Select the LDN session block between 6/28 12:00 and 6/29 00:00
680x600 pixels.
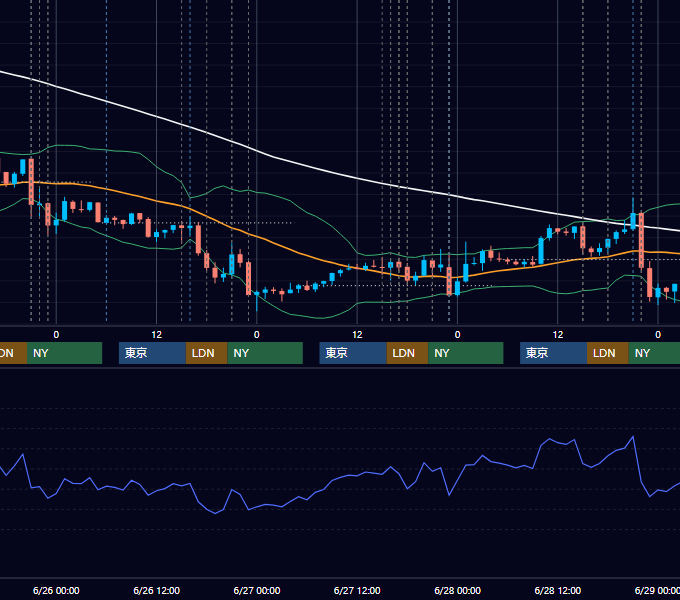(x=608, y=353)
